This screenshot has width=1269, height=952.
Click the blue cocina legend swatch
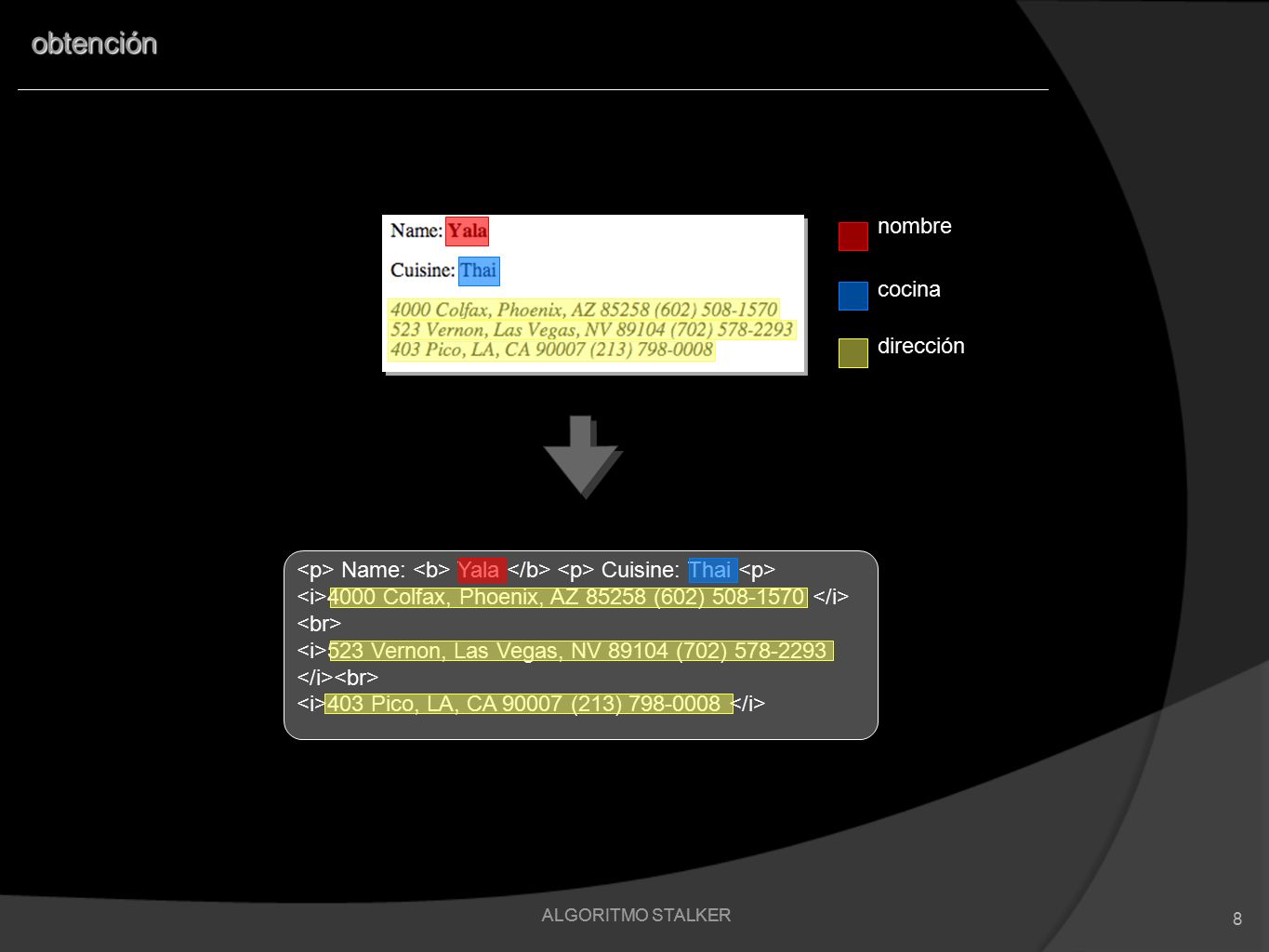point(853,296)
